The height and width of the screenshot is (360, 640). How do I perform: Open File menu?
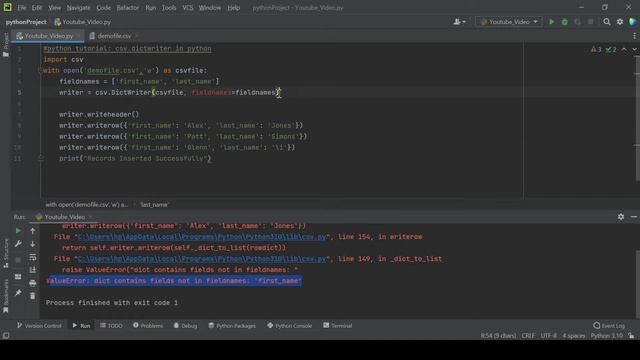(22, 8)
